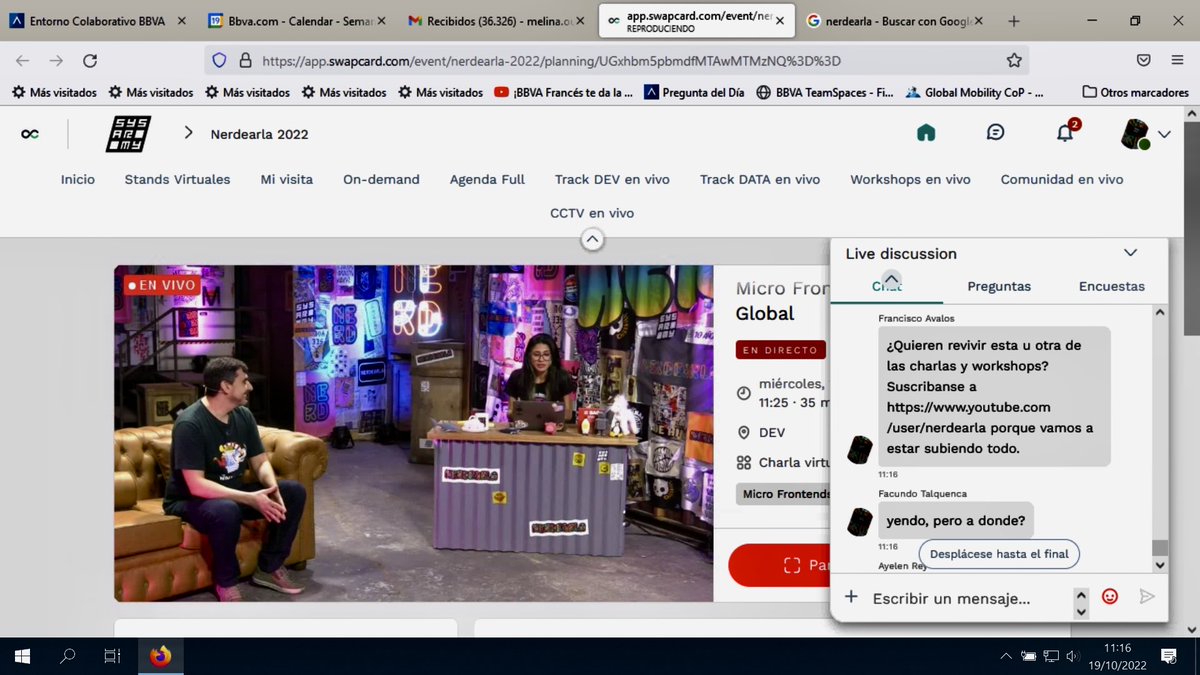Switch to Bbva.com Calendar browser tab
Image resolution: width=1200 pixels, height=675 pixels.
tap(298, 20)
